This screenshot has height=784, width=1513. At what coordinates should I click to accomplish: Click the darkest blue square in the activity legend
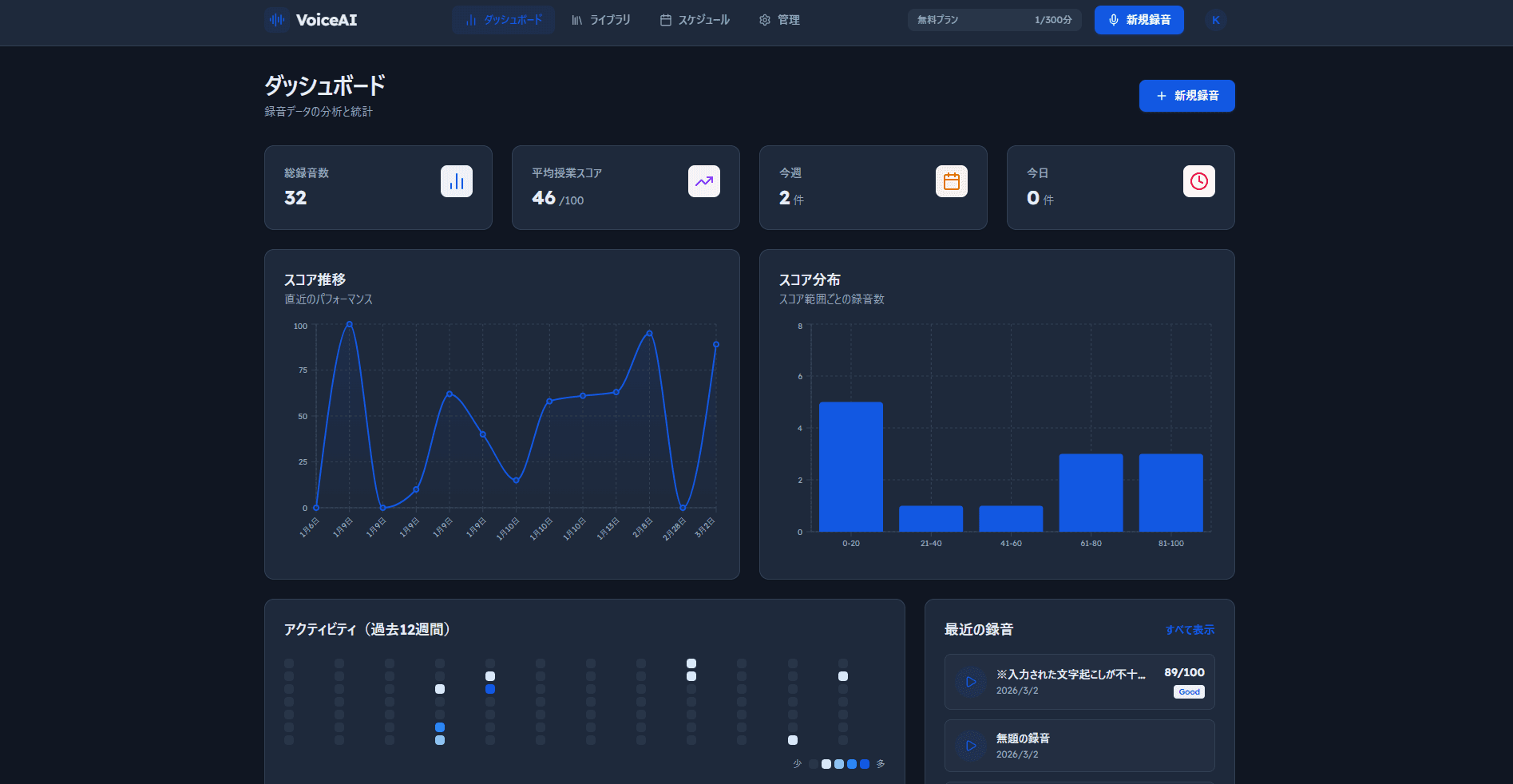pos(864,764)
